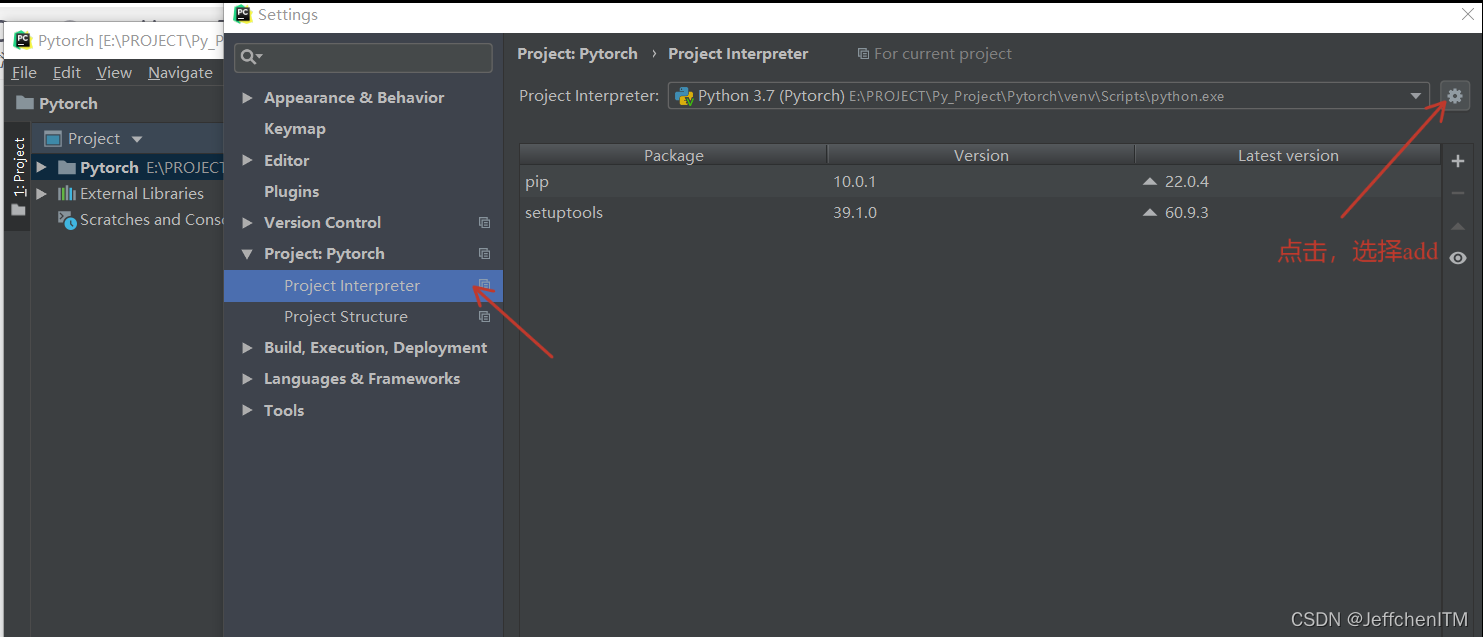Click the Settings icon in the dialog title bar

242,15
